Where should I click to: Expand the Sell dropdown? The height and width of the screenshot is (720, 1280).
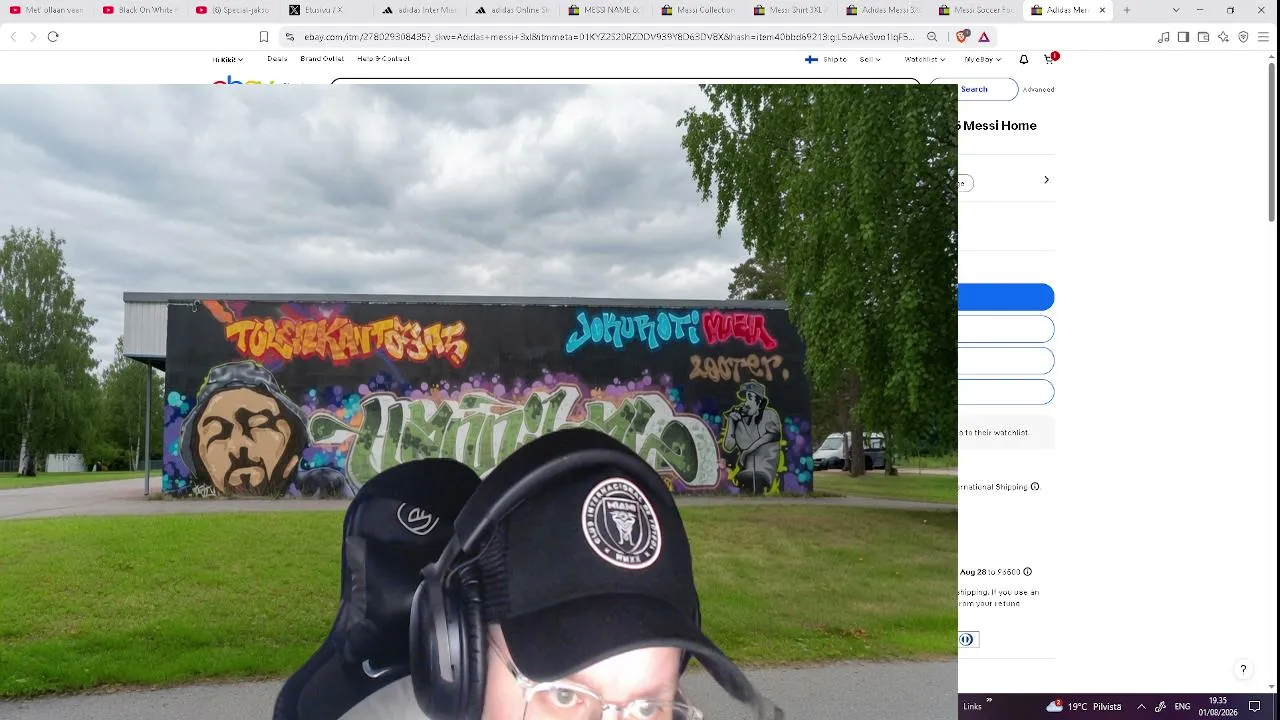click(x=870, y=59)
